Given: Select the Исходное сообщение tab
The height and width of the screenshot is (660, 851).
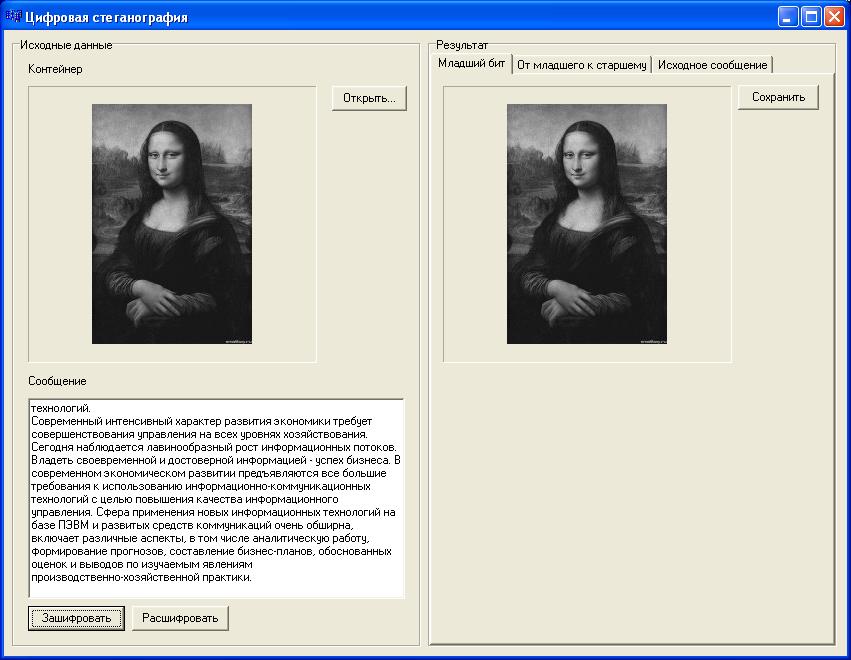Looking at the screenshot, I should (x=712, y=65).
